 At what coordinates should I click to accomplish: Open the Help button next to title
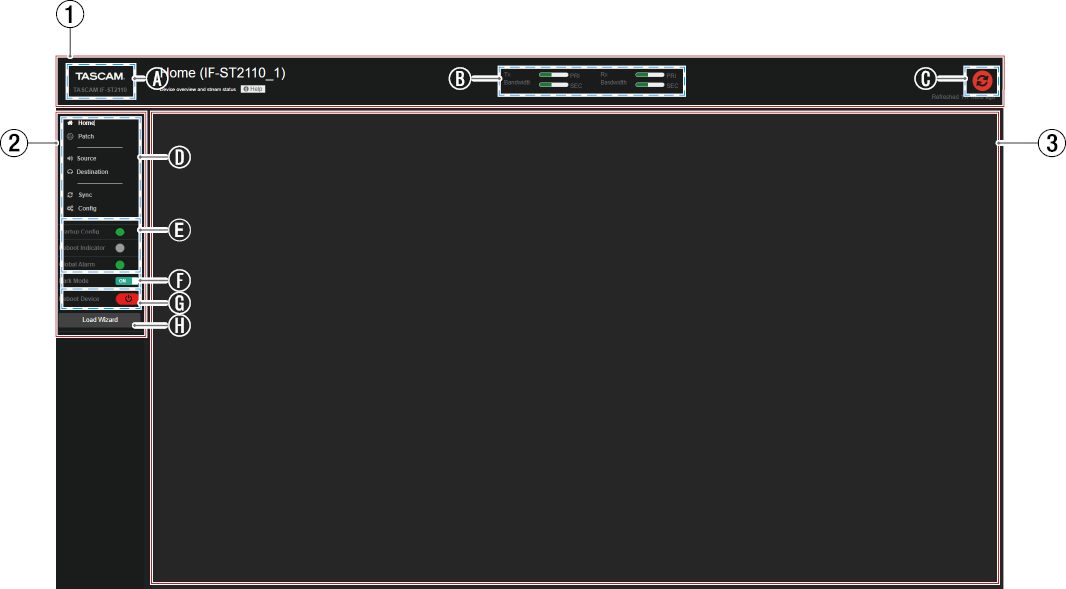pyautogui.click(x=253, y=89)
